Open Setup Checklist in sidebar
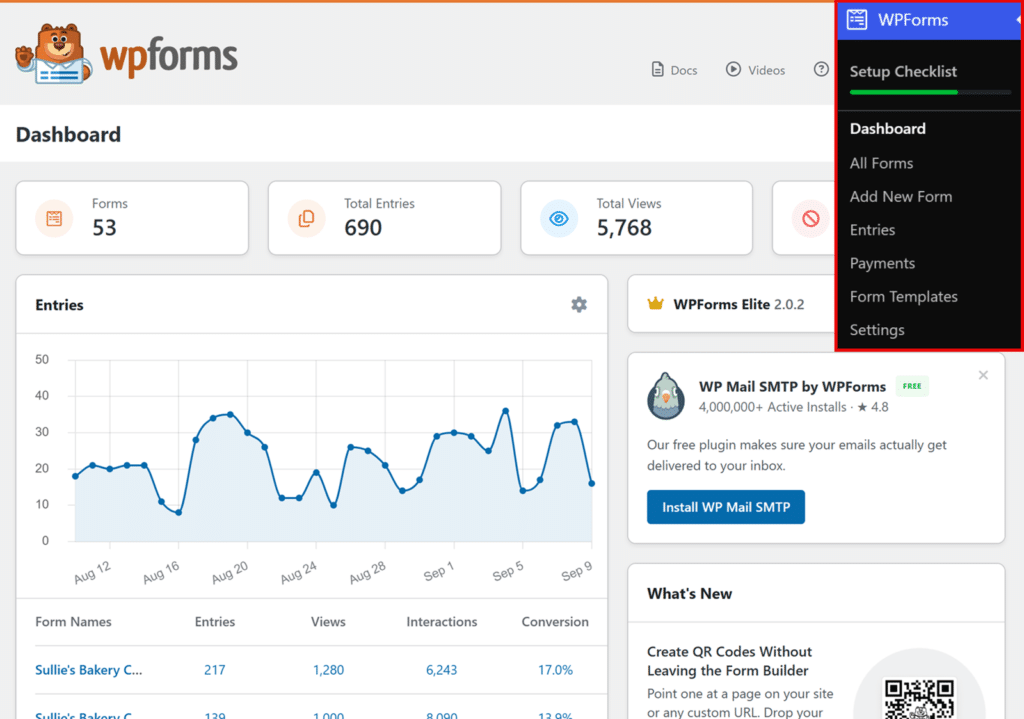The image size is (1024, 719). pos(903,71)
